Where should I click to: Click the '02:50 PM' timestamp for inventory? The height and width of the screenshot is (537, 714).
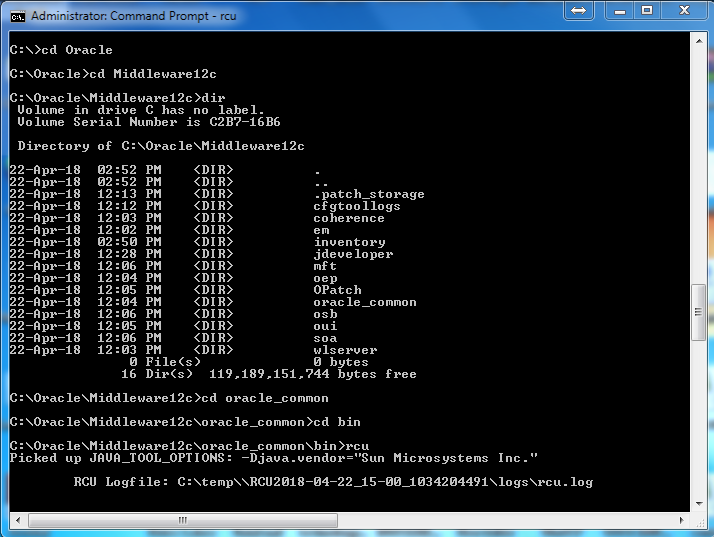tap(129, 242)
